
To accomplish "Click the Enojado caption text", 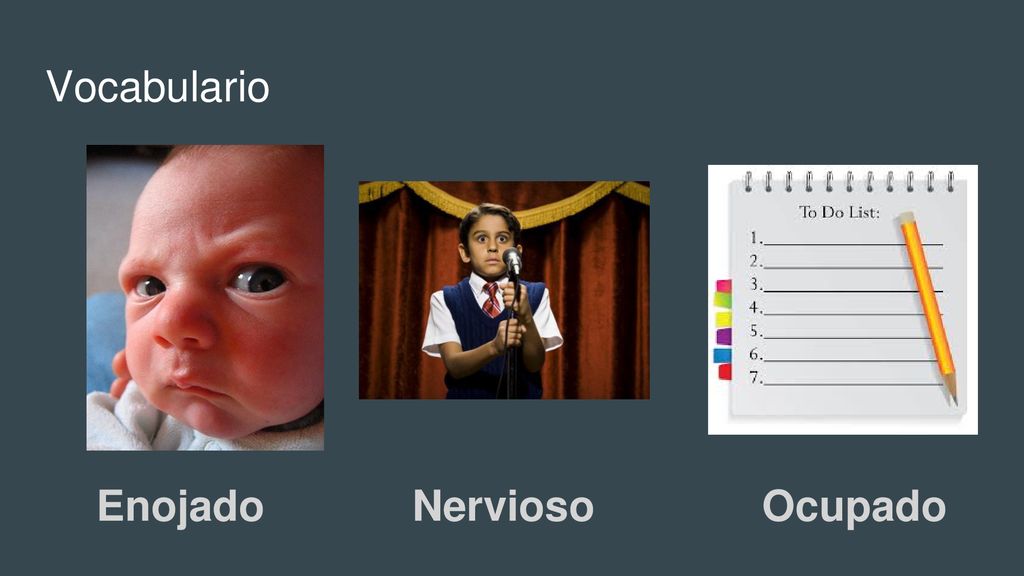I will tap(180, 507).
